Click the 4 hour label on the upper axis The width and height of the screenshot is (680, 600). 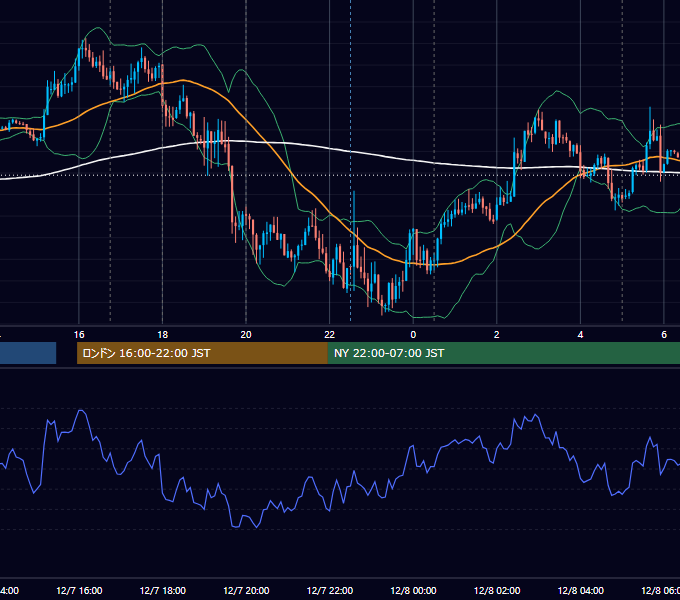[580, 335]
